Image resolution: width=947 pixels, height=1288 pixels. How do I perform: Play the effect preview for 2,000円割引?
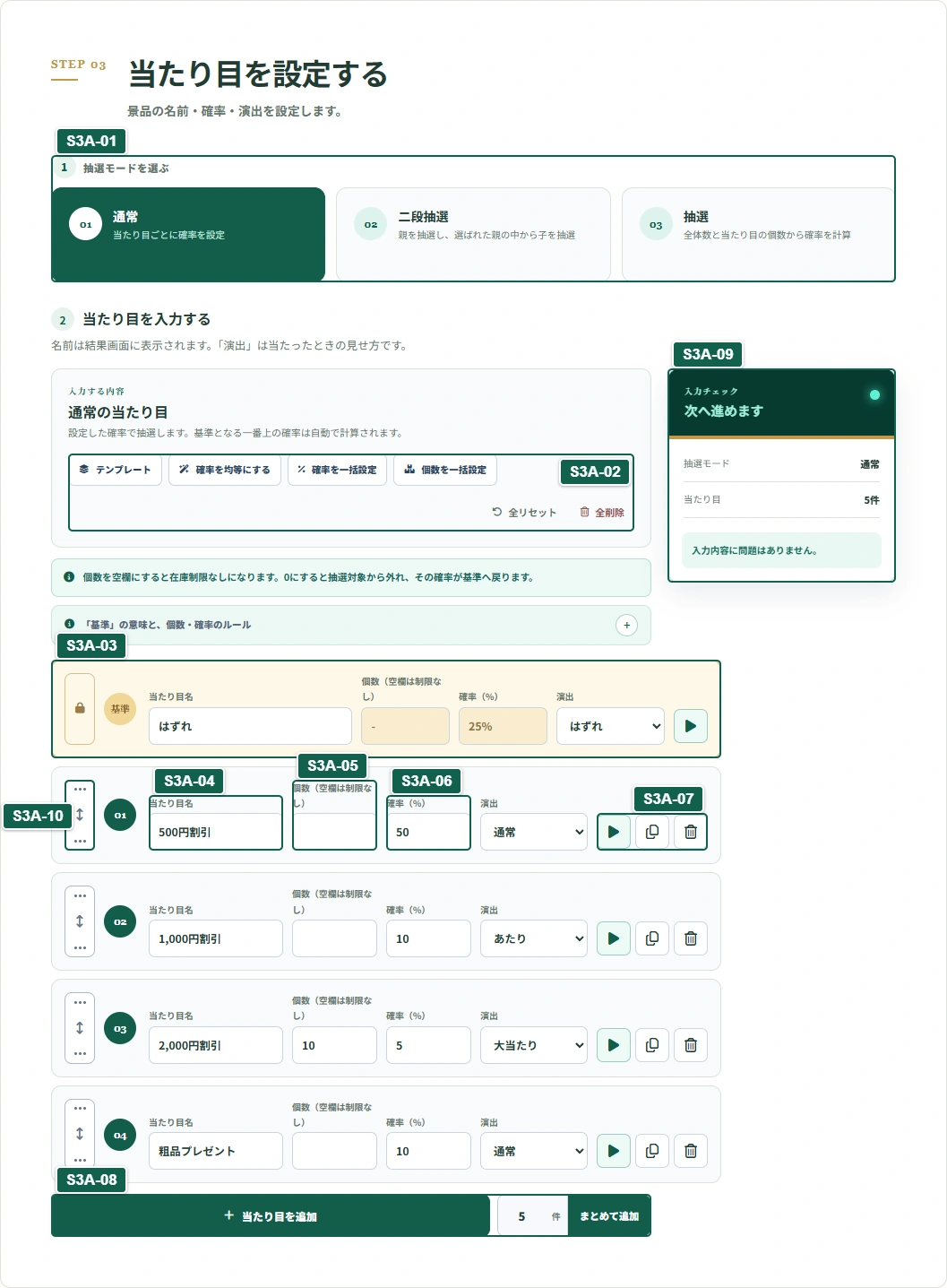pos(614,1045)
